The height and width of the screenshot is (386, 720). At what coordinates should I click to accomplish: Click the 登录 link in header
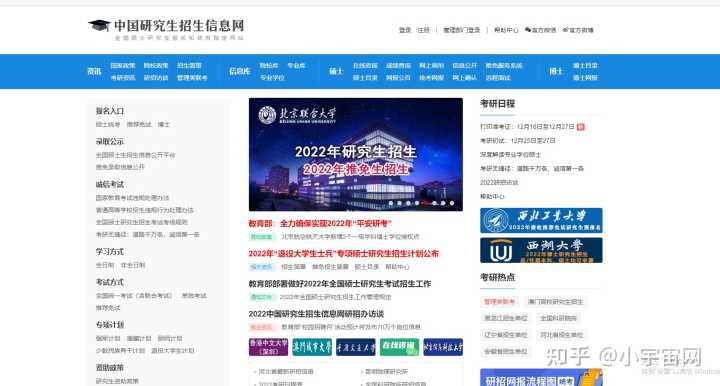coord(405,30)
